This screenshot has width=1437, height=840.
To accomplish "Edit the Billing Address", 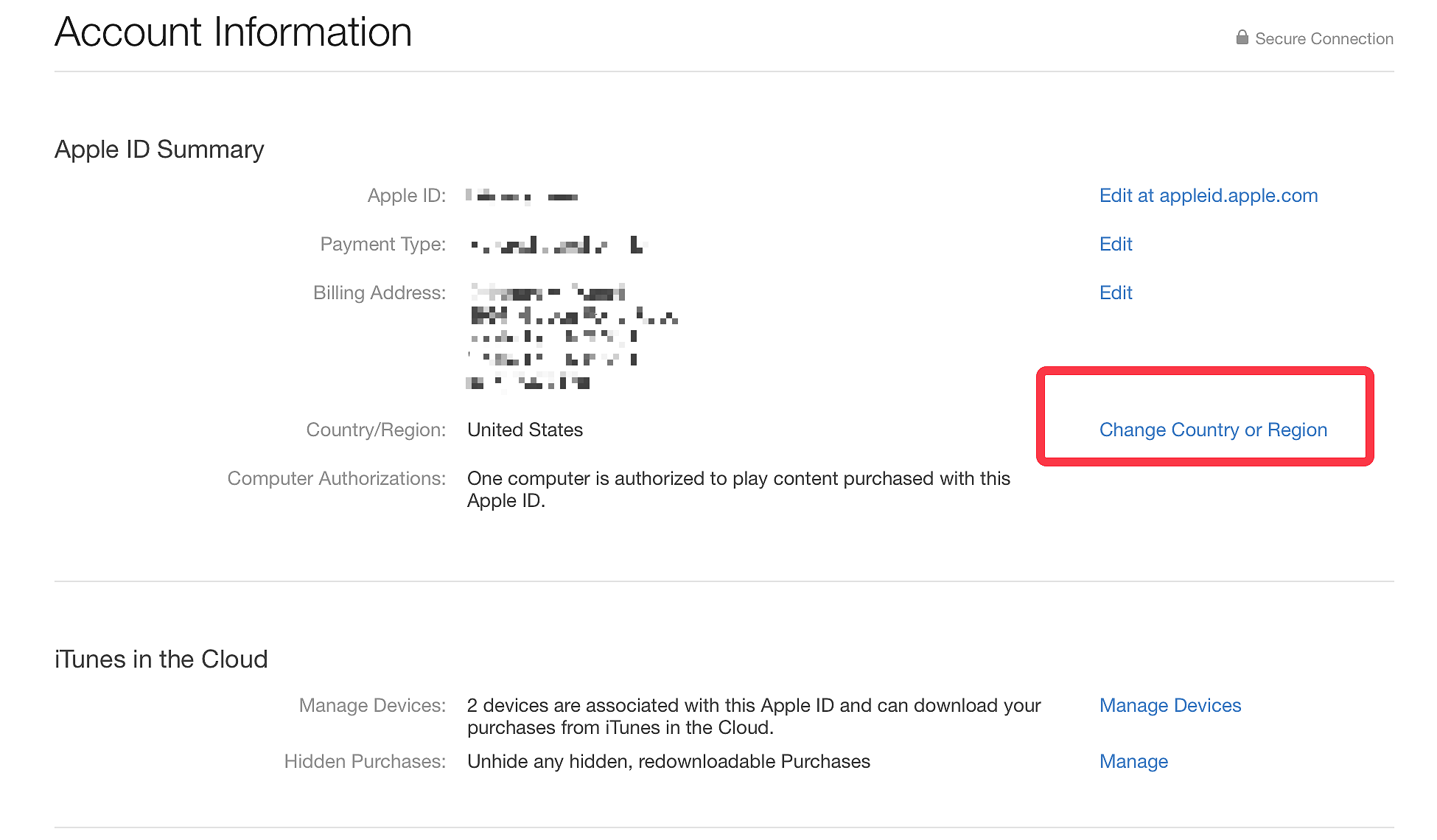I will tap(1115, 293).
